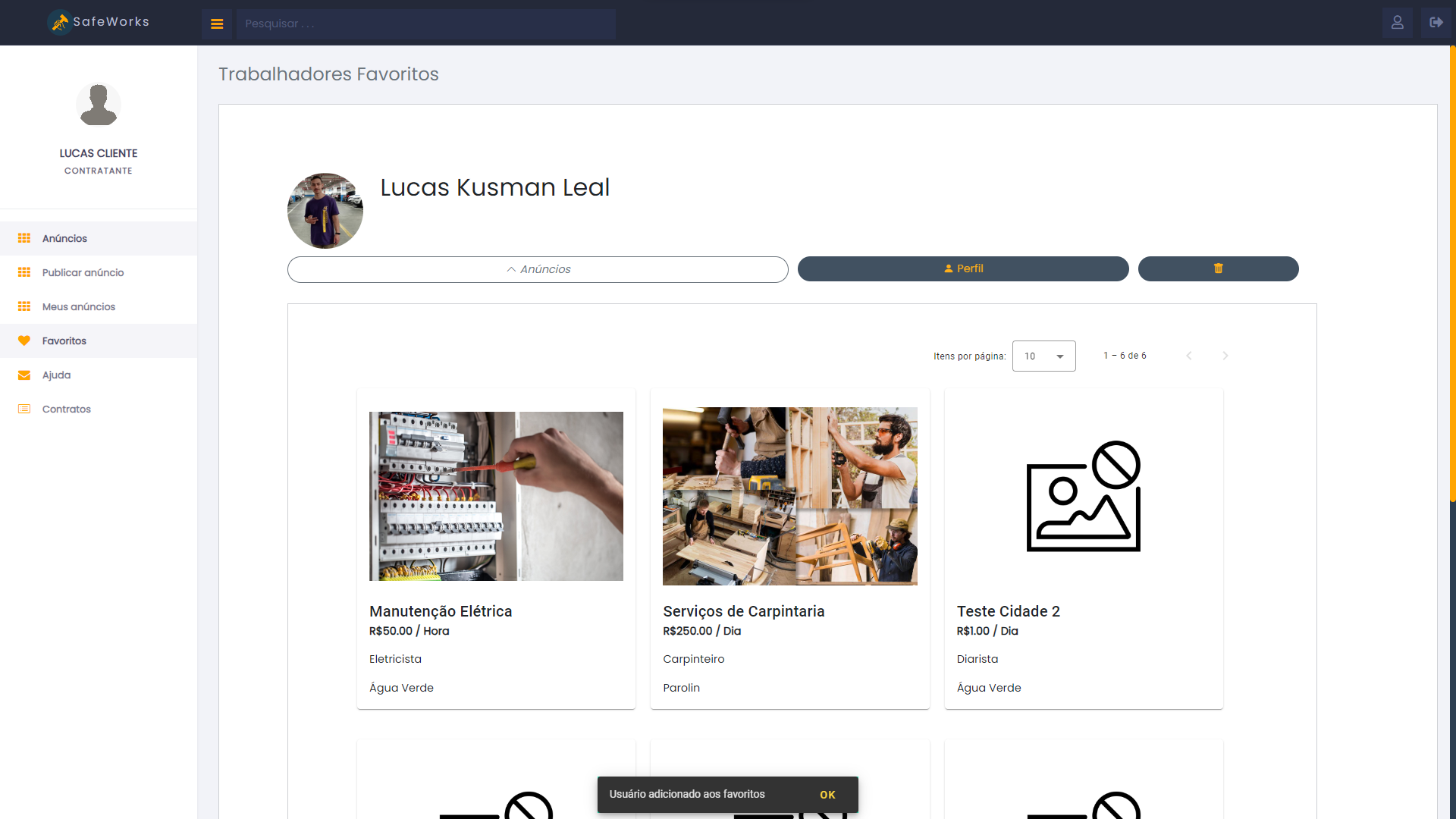Click the trash icon to remove the favorite
The width and height of the screenshot is (1456, 819).
1218,268
